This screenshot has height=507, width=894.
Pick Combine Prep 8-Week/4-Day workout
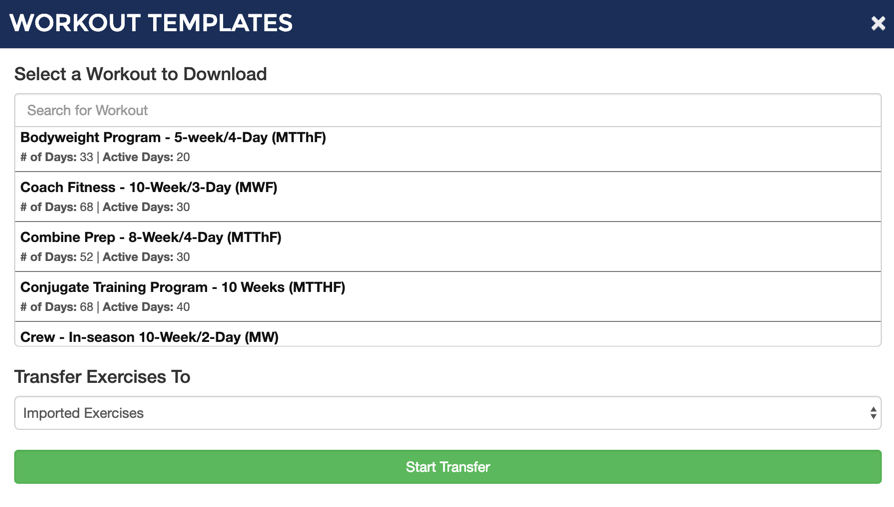[x=448, y=246]
